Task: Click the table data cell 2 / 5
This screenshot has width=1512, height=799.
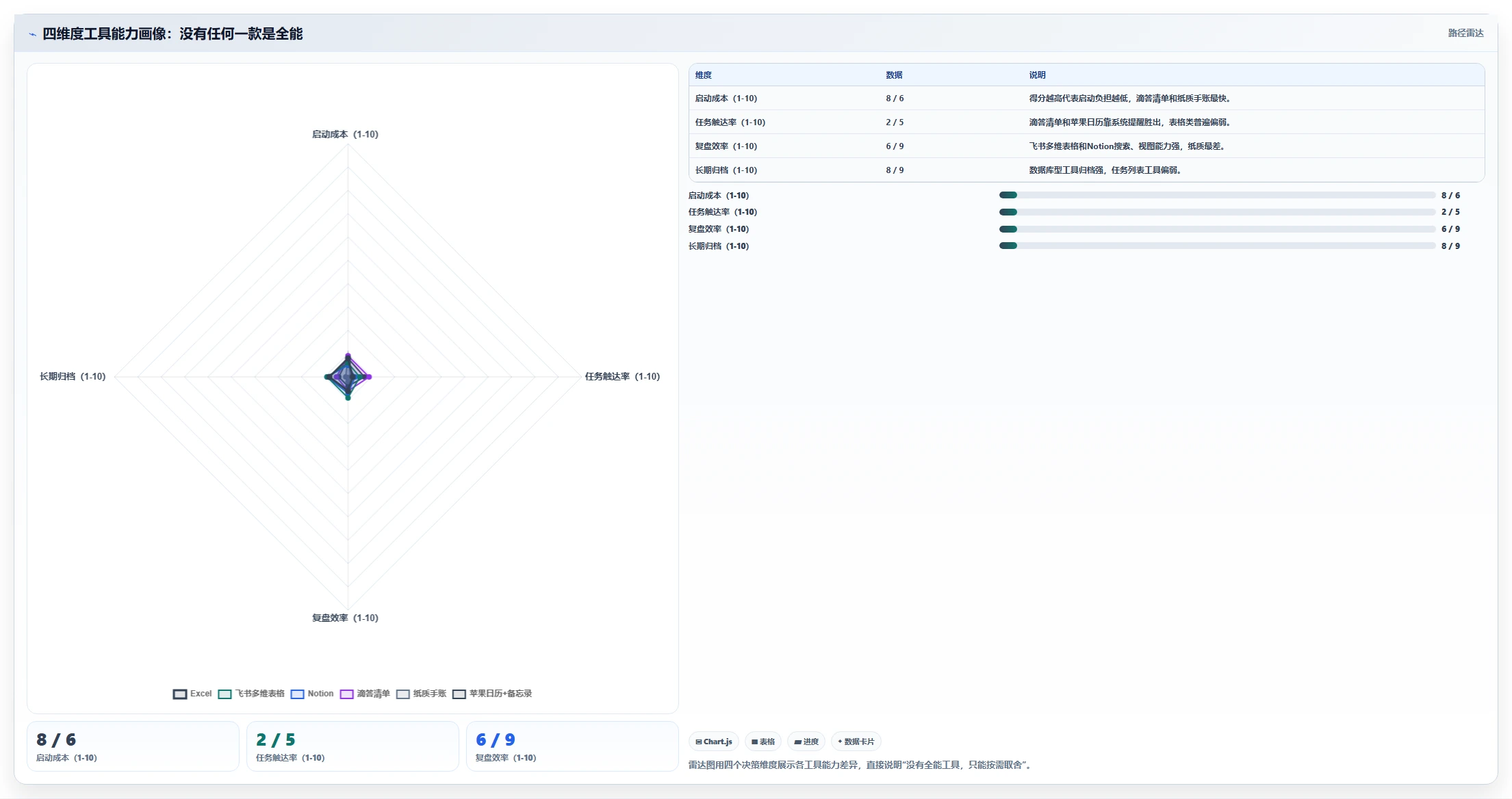Action: [x=895, y=122]
